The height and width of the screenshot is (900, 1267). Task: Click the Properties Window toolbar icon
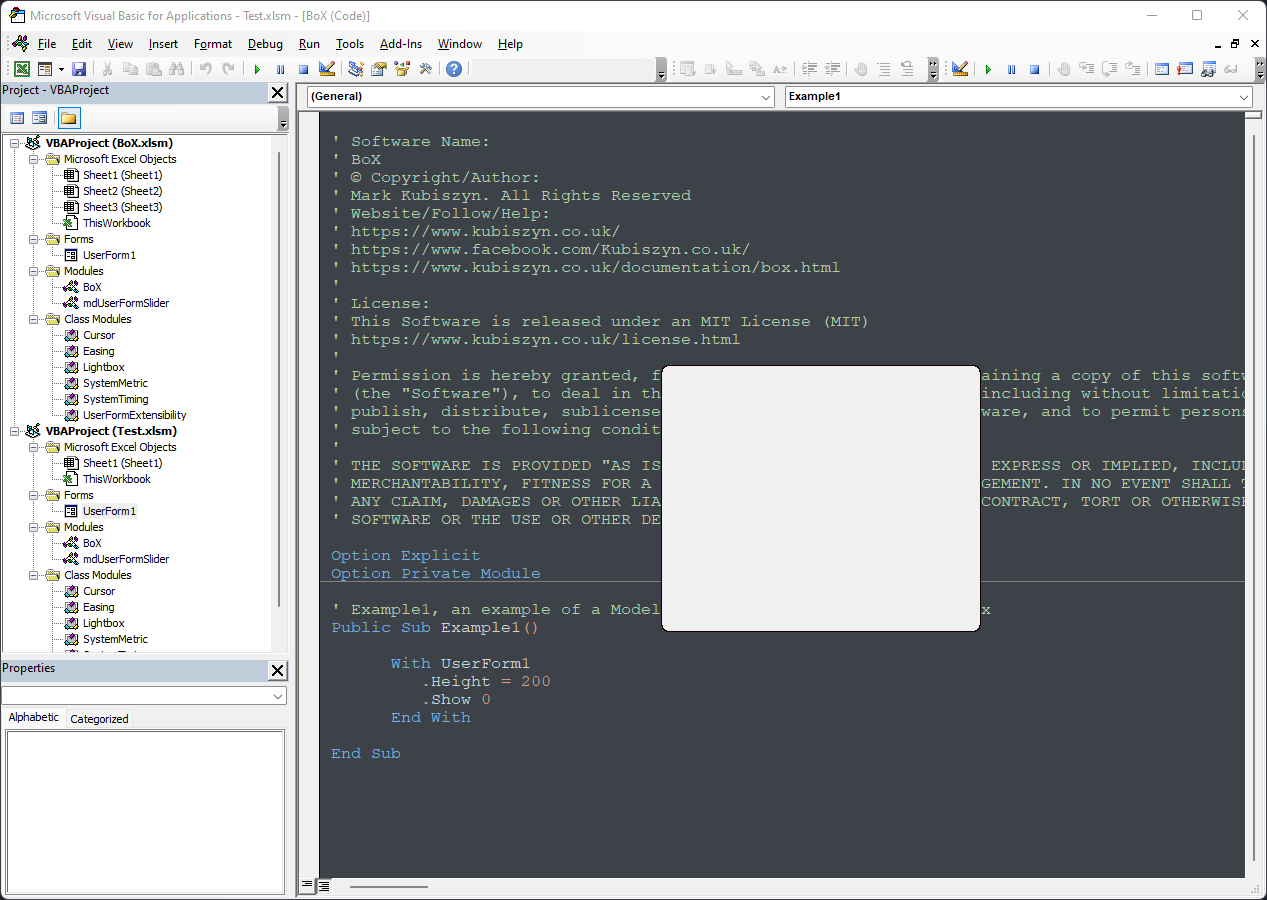tap(379, 69)
